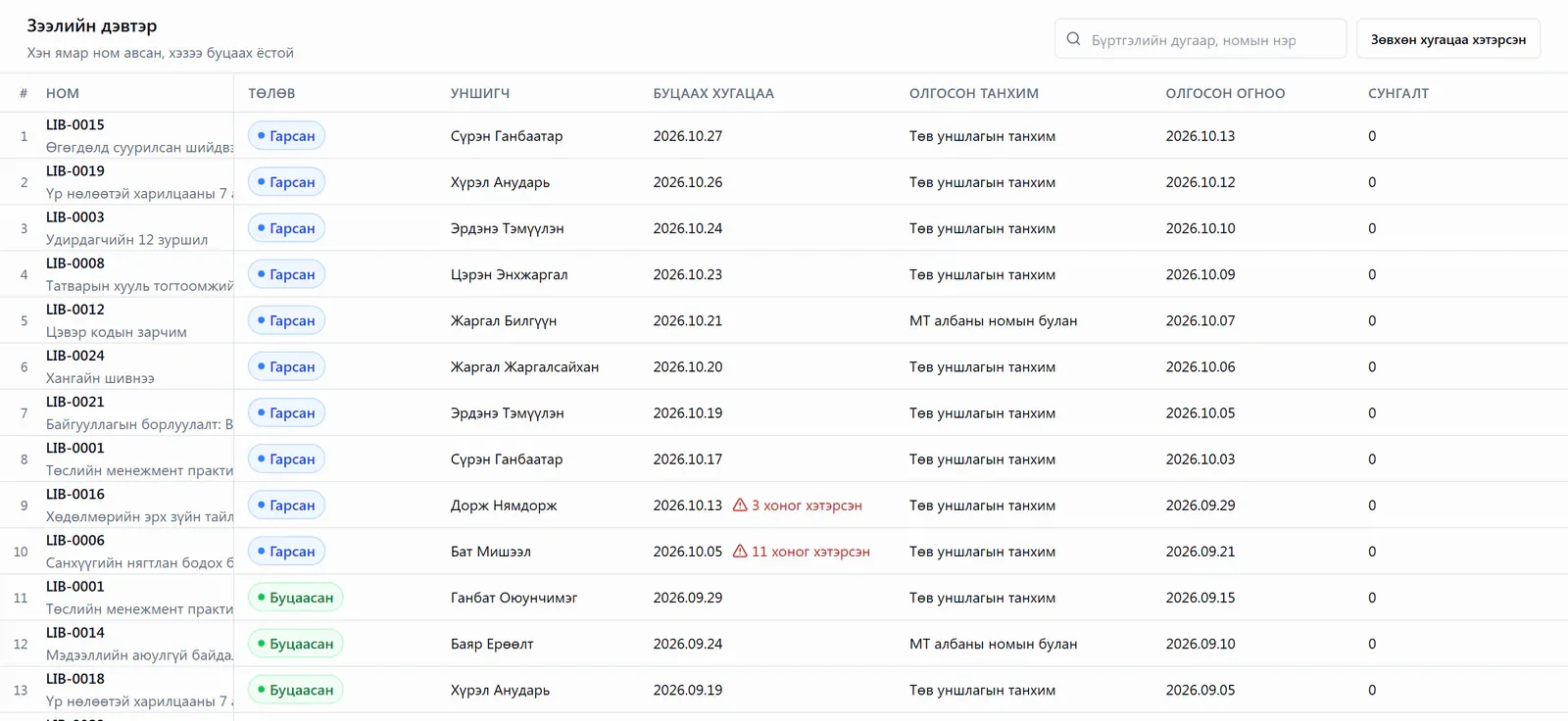
Task: Click issue date 2026.09.29
Action: coord(1200,505)
